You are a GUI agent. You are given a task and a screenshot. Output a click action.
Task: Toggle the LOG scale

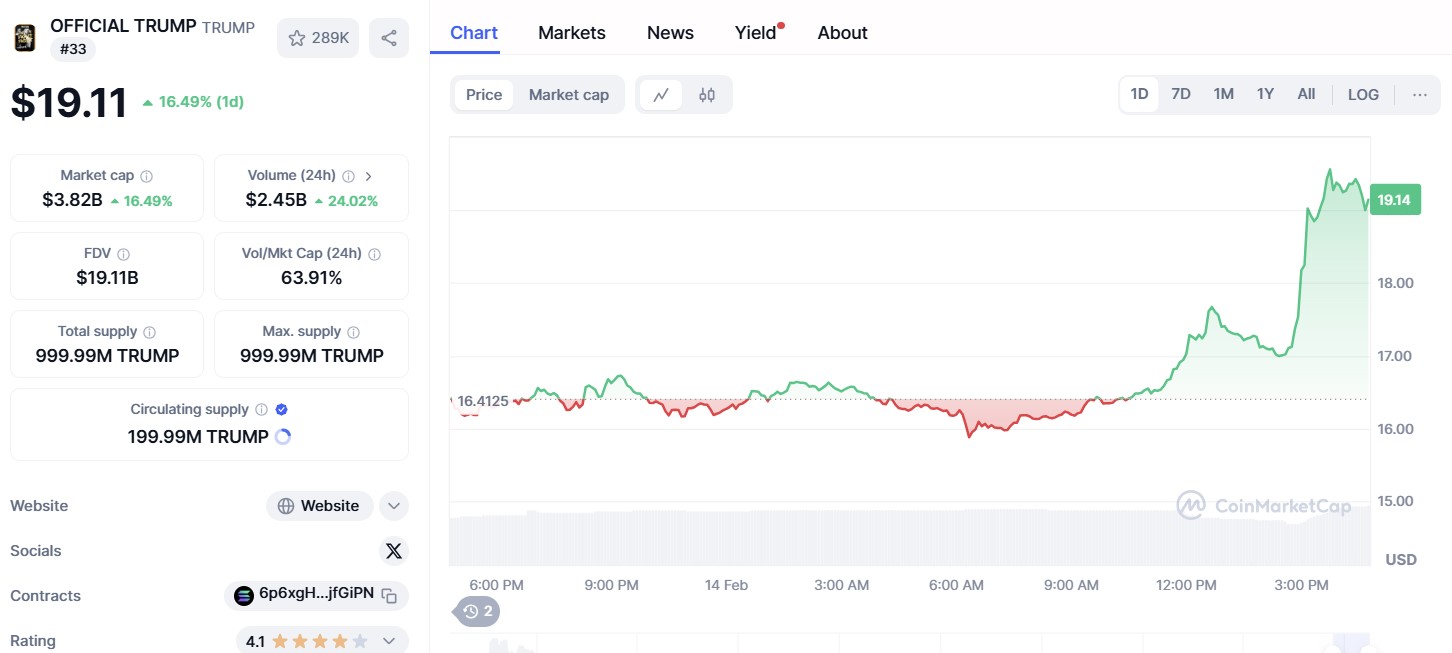tap(1363, 95)
